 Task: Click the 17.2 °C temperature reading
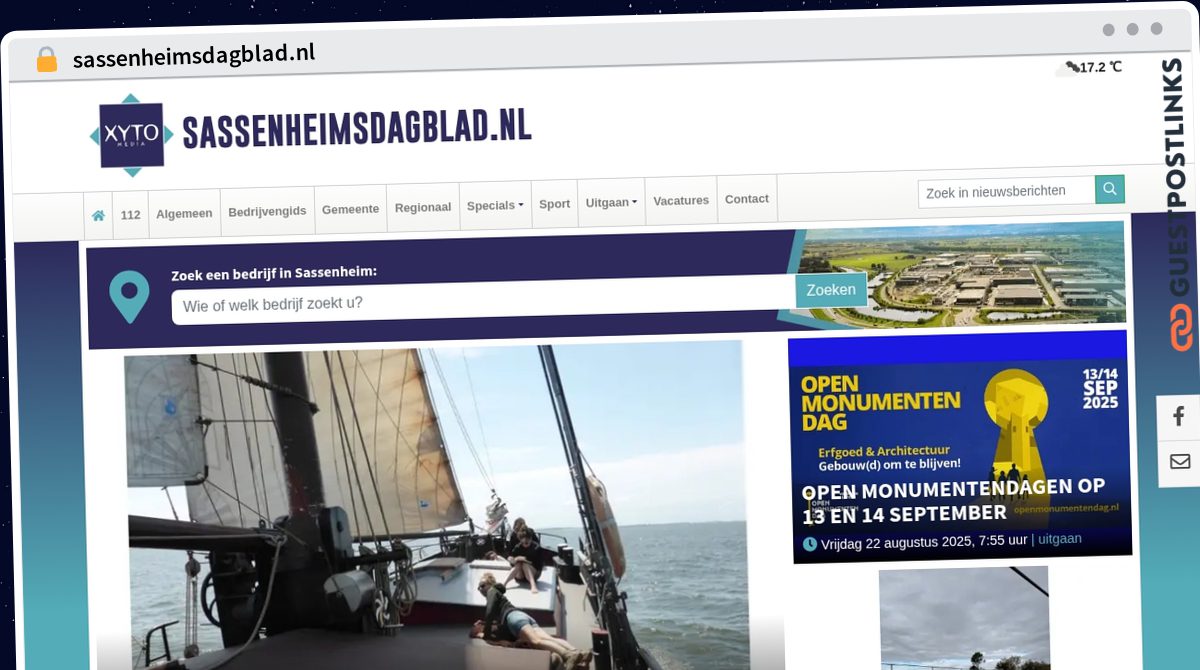[x=1101, y=67]
